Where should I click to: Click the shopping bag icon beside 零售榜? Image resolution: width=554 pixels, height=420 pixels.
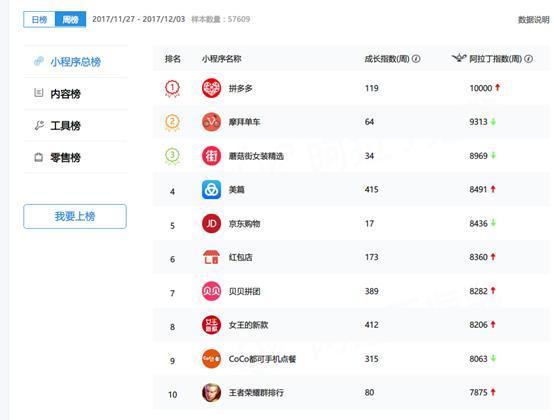point(39,157)
